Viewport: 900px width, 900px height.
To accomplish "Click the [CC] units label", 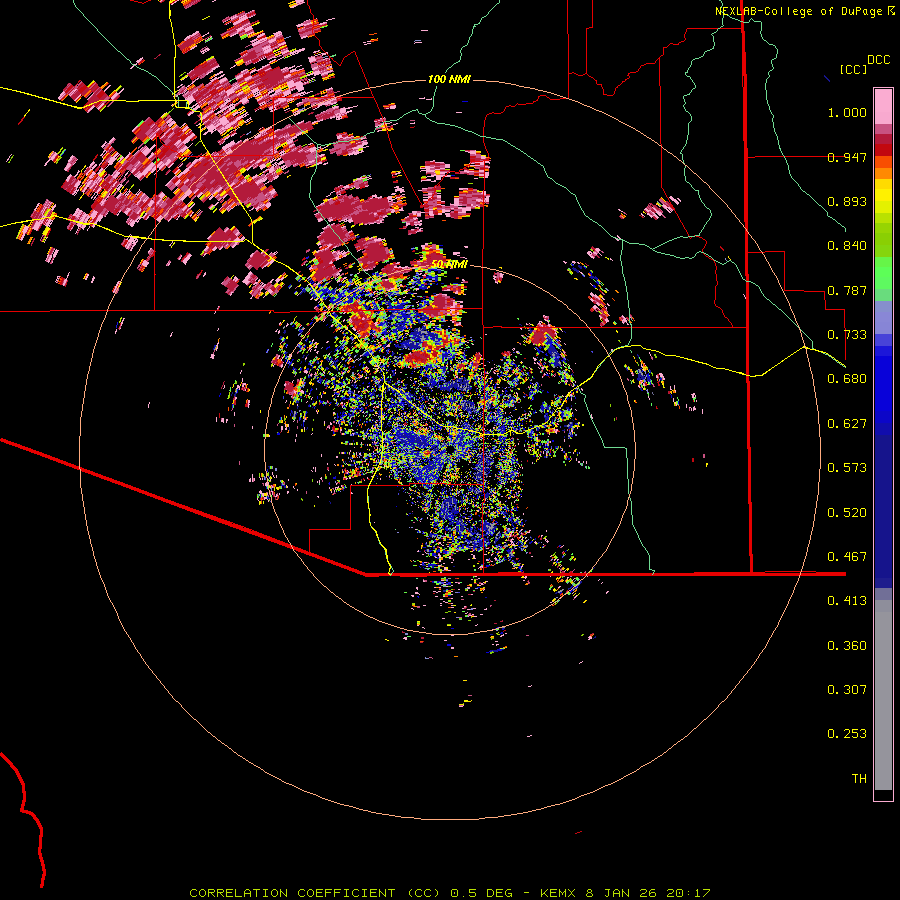I will pyautogui.click(x=853, y=69).
